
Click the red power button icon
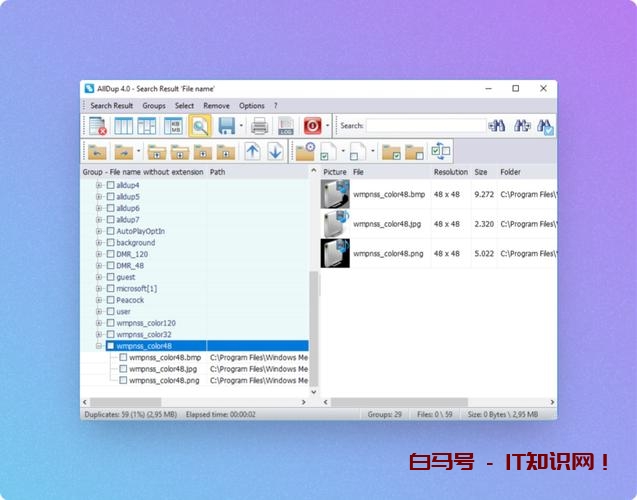point(312,126)
